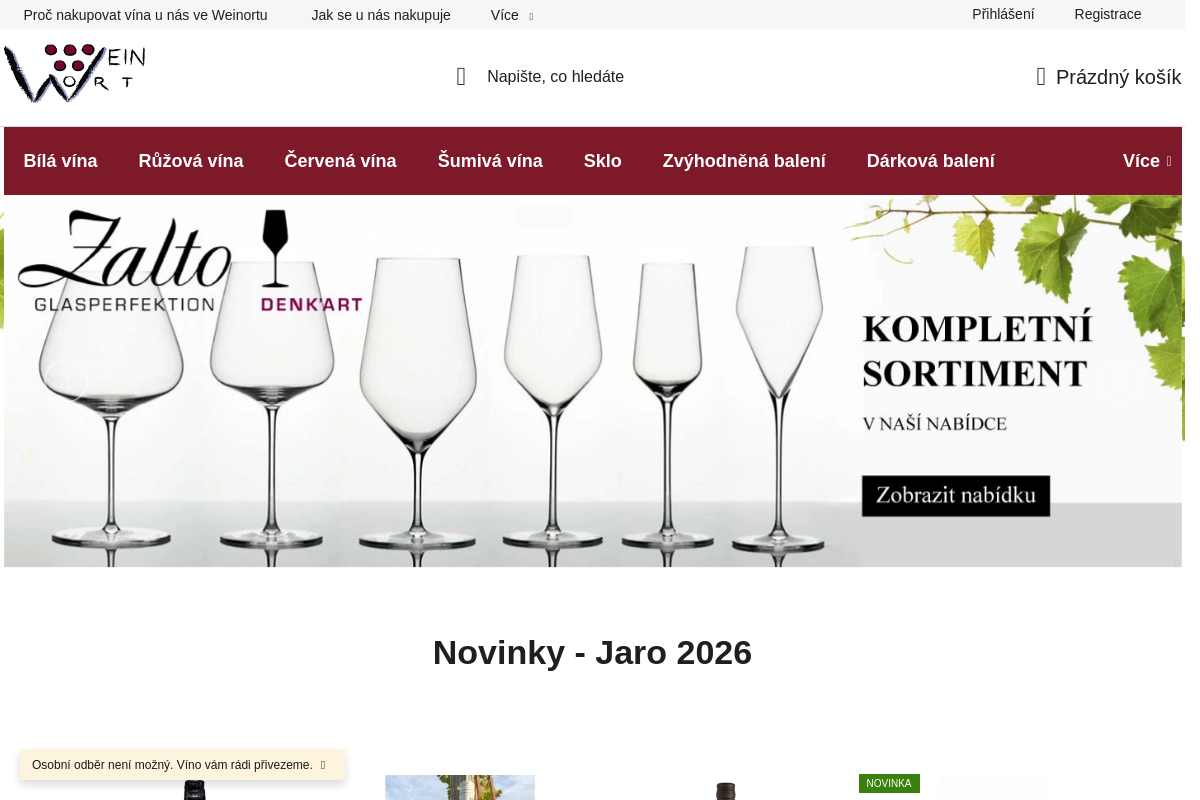Go to previous banner slide
1200x800 pixels.
click(65, 381)
